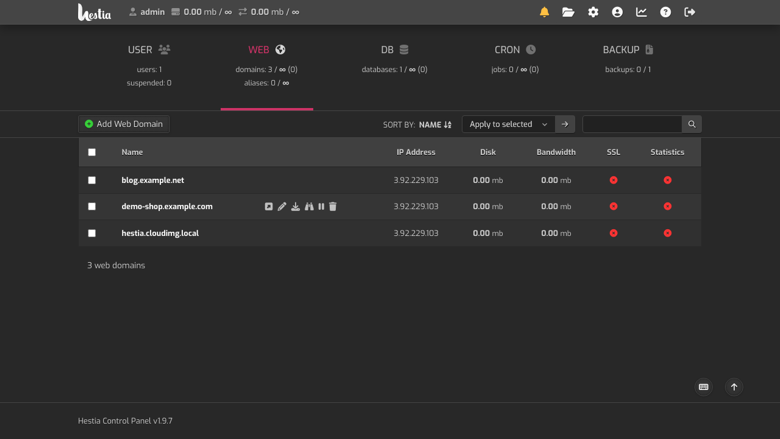Click the Disk column header
This screenshot has width=780, height=439.
488,152
